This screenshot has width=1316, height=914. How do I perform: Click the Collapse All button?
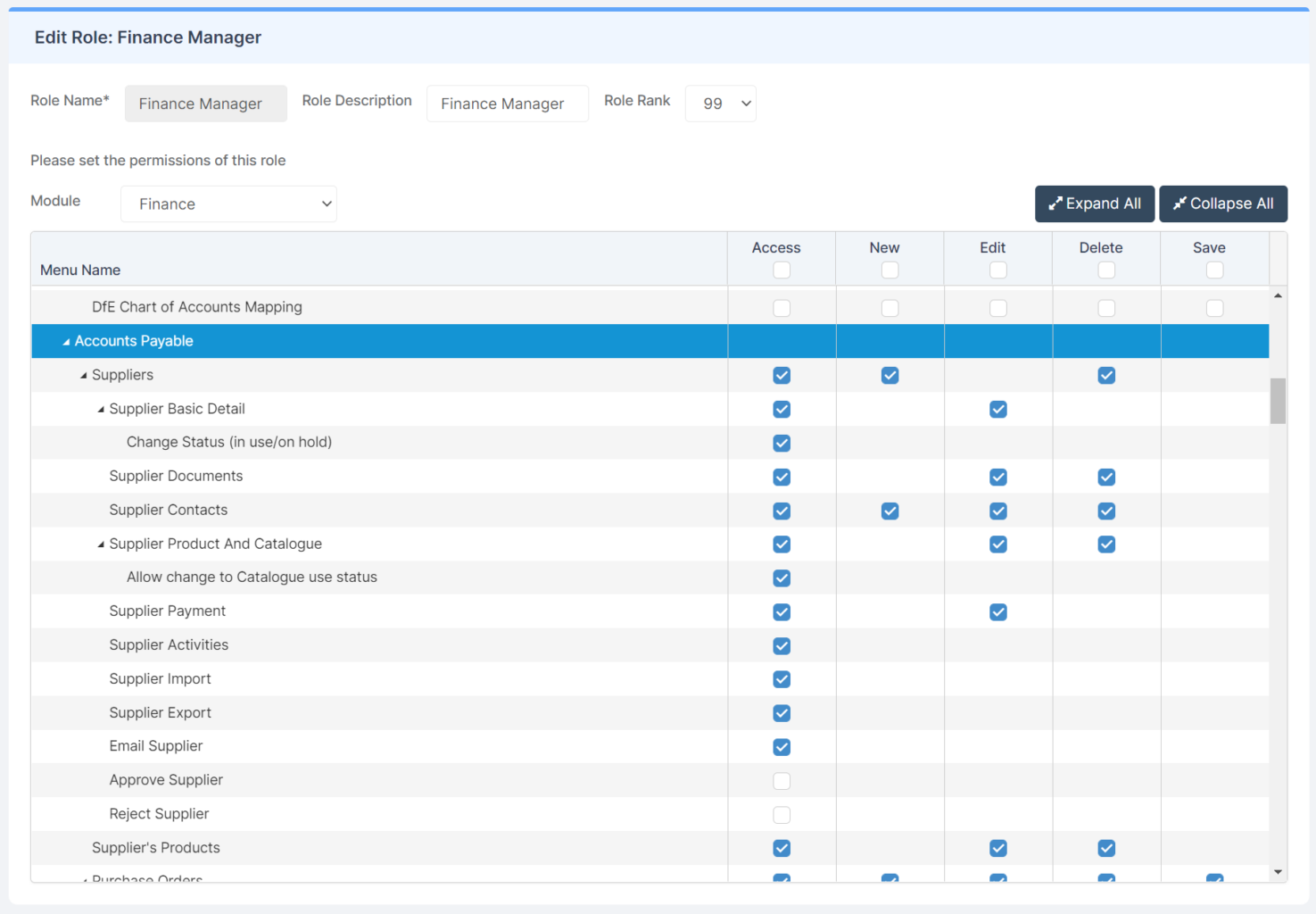click(x=1223, y=204)
